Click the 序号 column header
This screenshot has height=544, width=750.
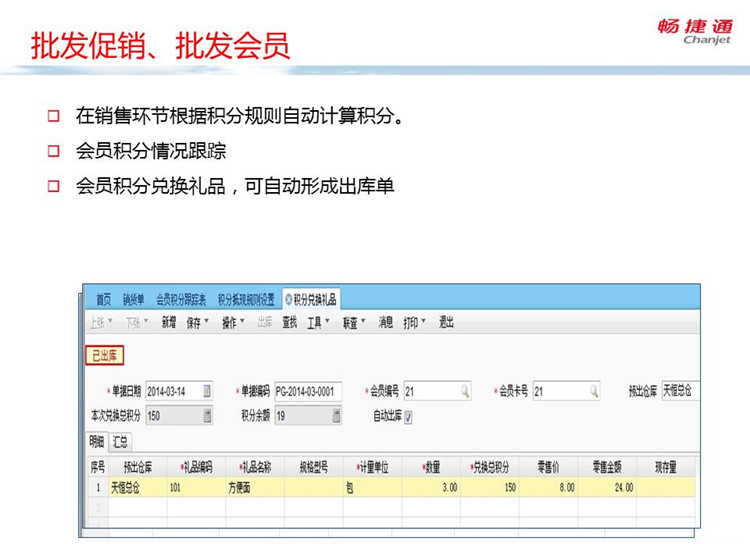(x=98, y=467)
